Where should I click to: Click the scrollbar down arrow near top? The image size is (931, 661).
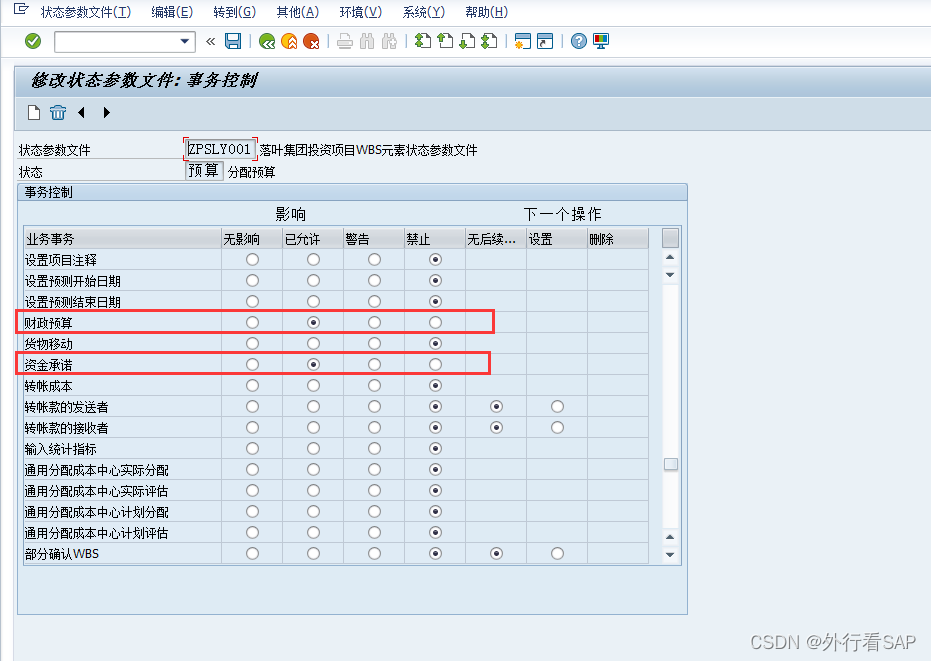[x=670, y=274]
